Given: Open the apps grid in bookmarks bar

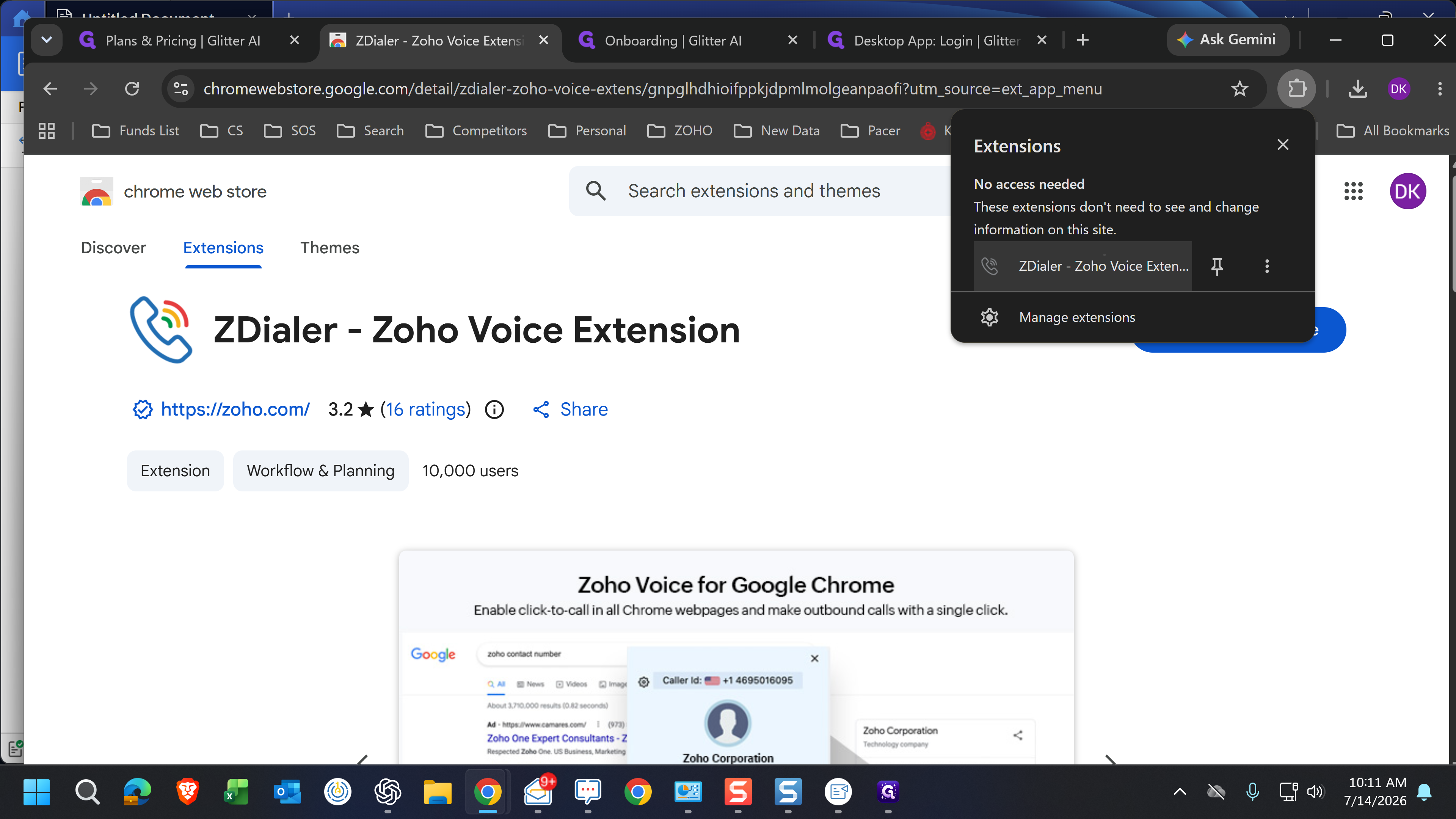Looking at the screenshot, I should click(46, 130).
